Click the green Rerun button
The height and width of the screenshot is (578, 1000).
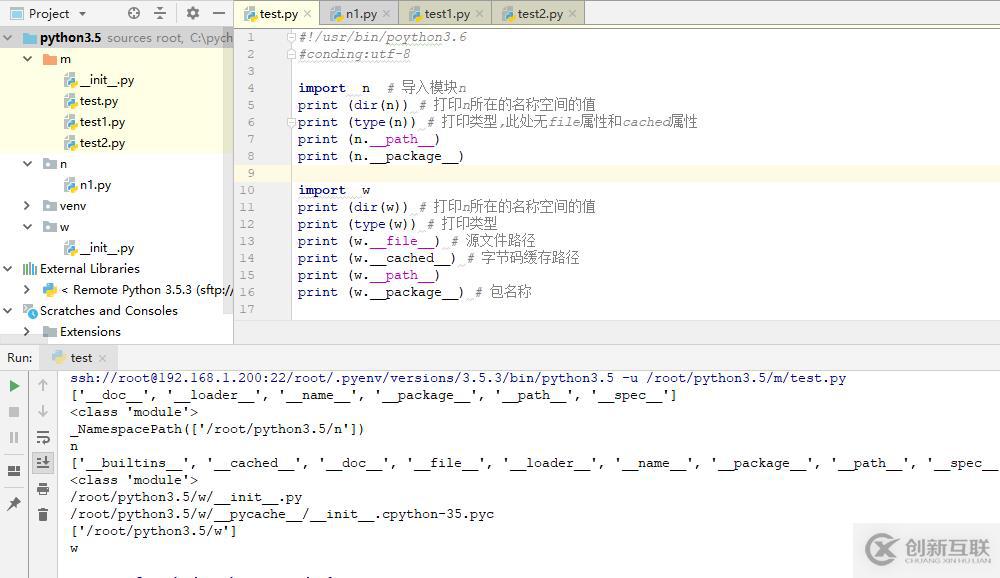[x=14, y=386]
